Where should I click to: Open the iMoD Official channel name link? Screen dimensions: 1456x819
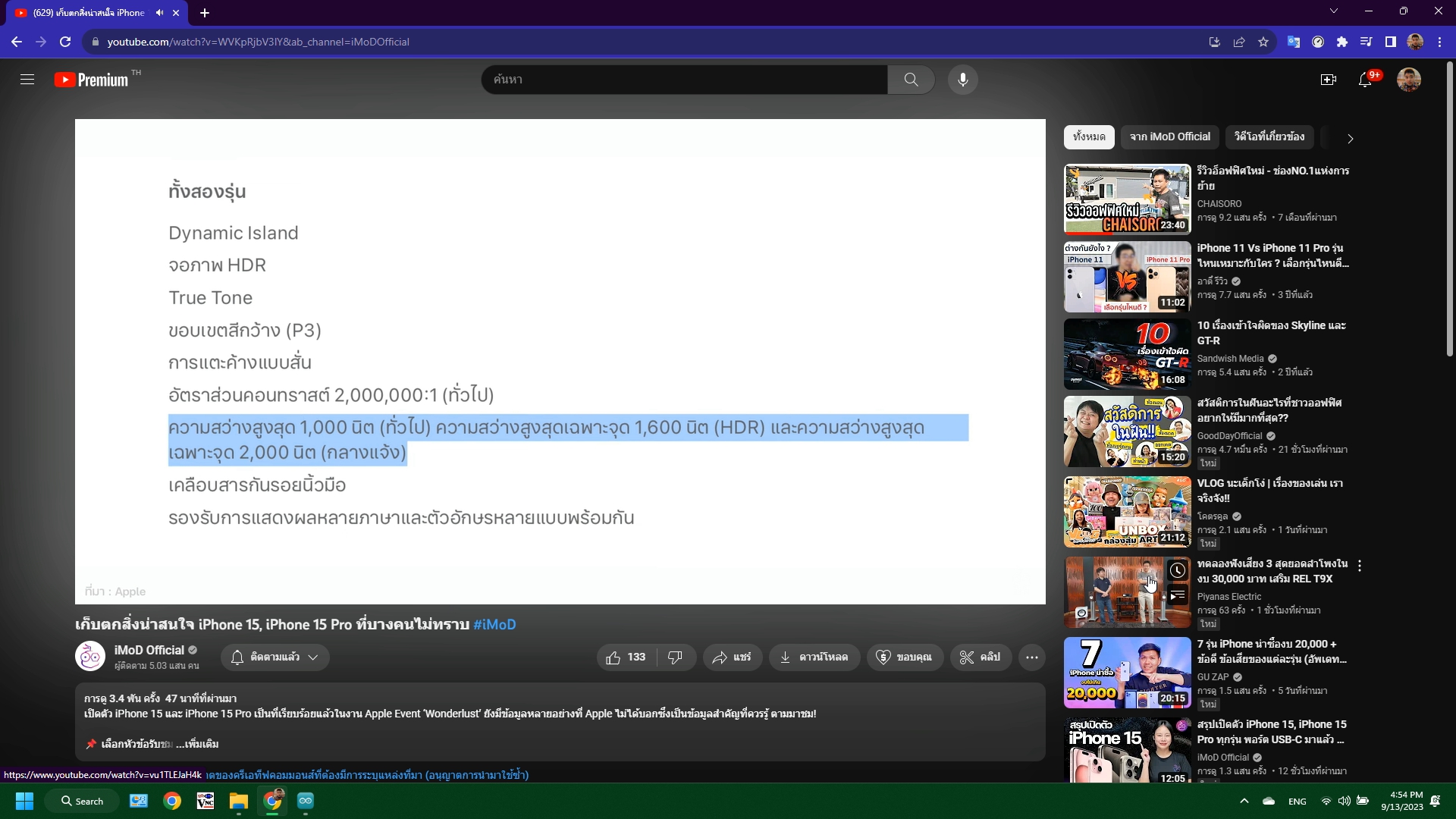point(149,650)
